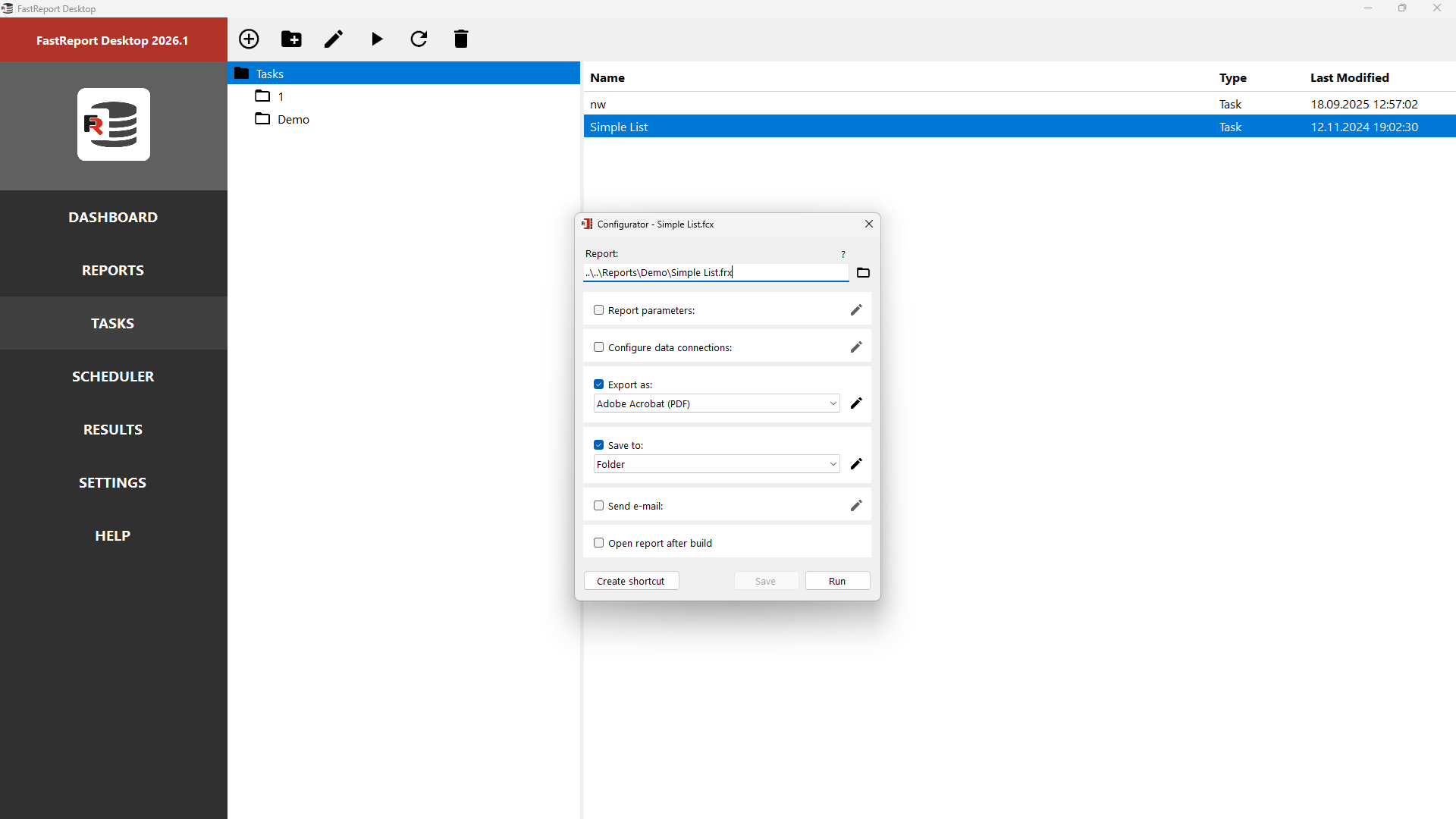Open the Folder save destination dropdown
Viewport: 1456px width, 819px height.
[x=716, y=464]
